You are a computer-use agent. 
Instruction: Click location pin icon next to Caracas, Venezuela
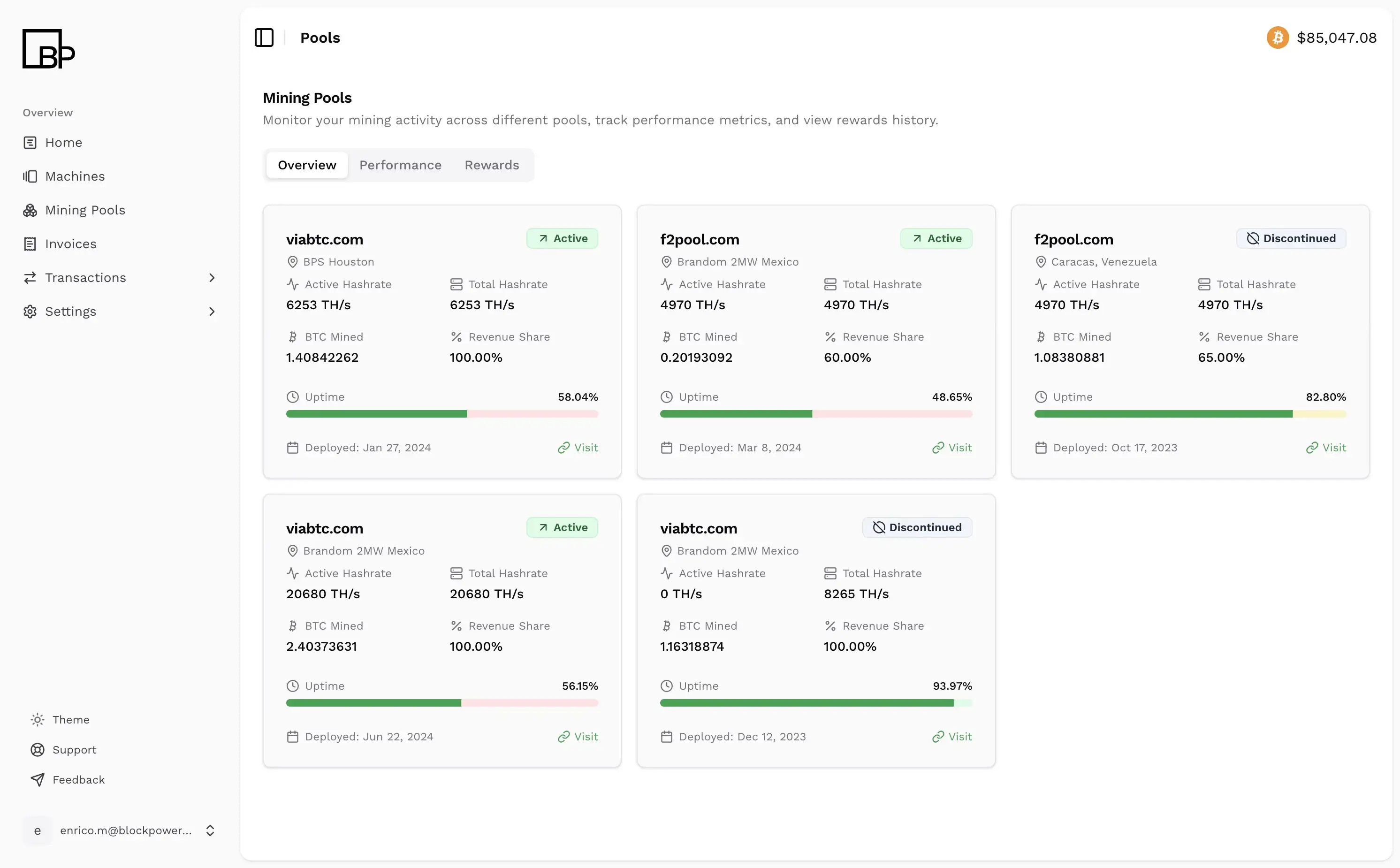tap(1040, 262)
